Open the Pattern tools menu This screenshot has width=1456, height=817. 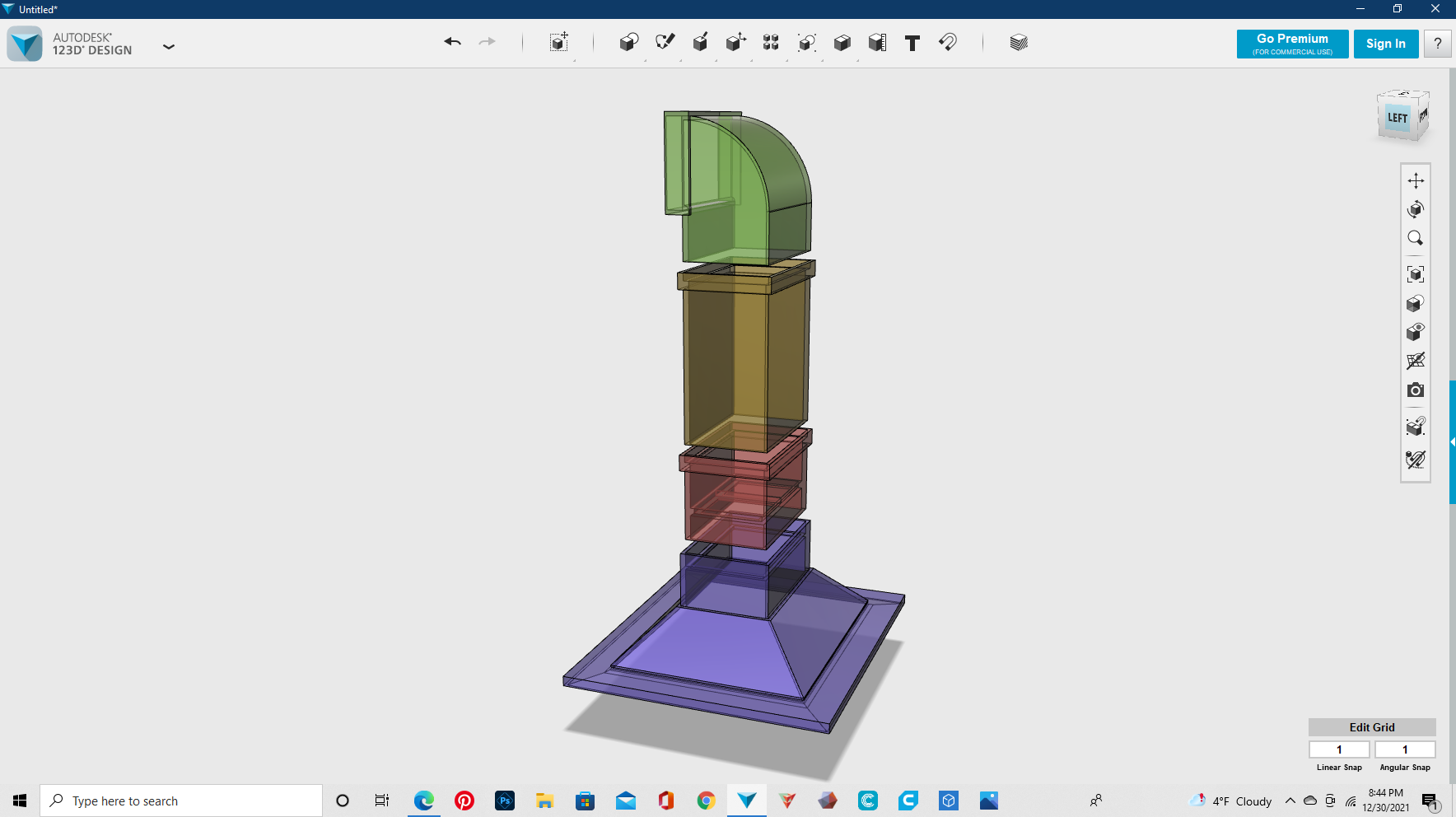pos(771,43)
